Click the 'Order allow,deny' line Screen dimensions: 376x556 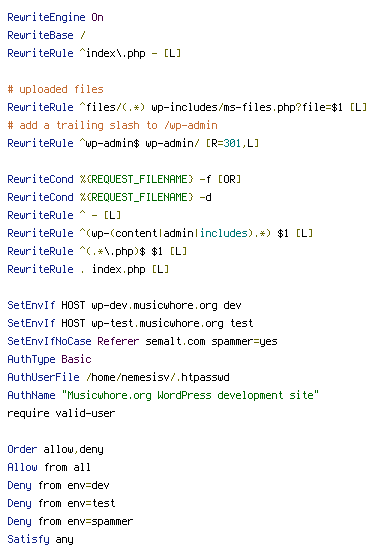tap(55, 450)
